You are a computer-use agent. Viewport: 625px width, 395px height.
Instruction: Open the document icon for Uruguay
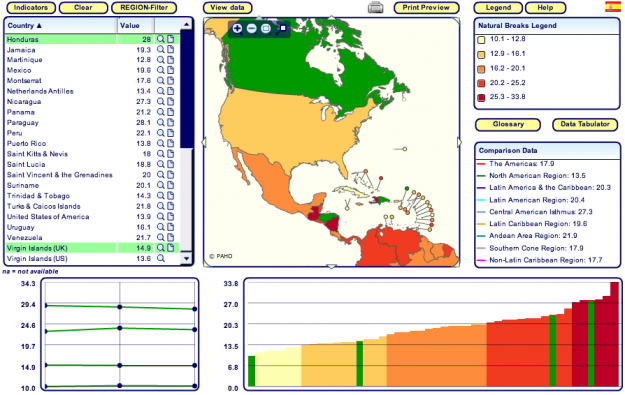pos(171,227)
